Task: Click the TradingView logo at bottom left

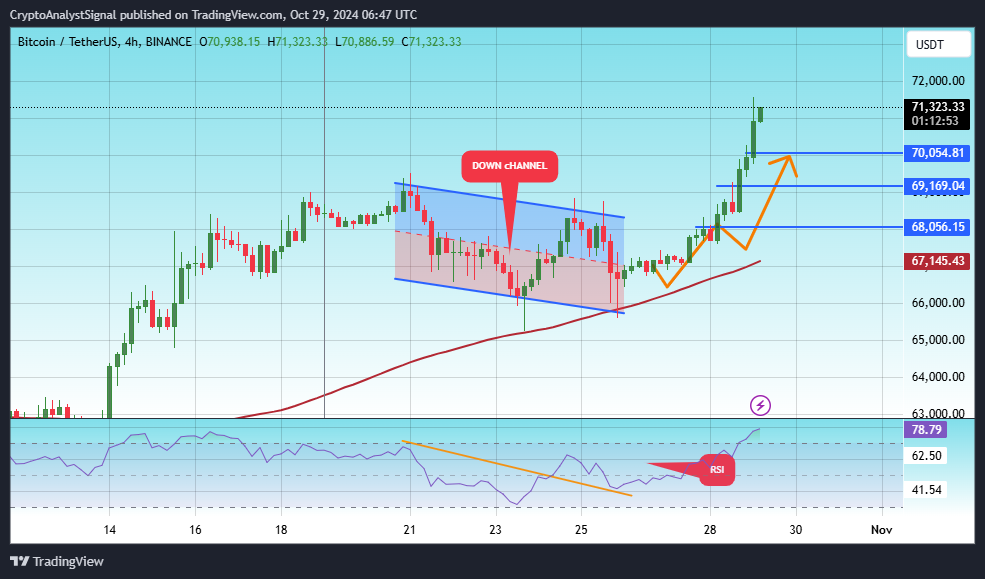Action: (x=57, y=561)
